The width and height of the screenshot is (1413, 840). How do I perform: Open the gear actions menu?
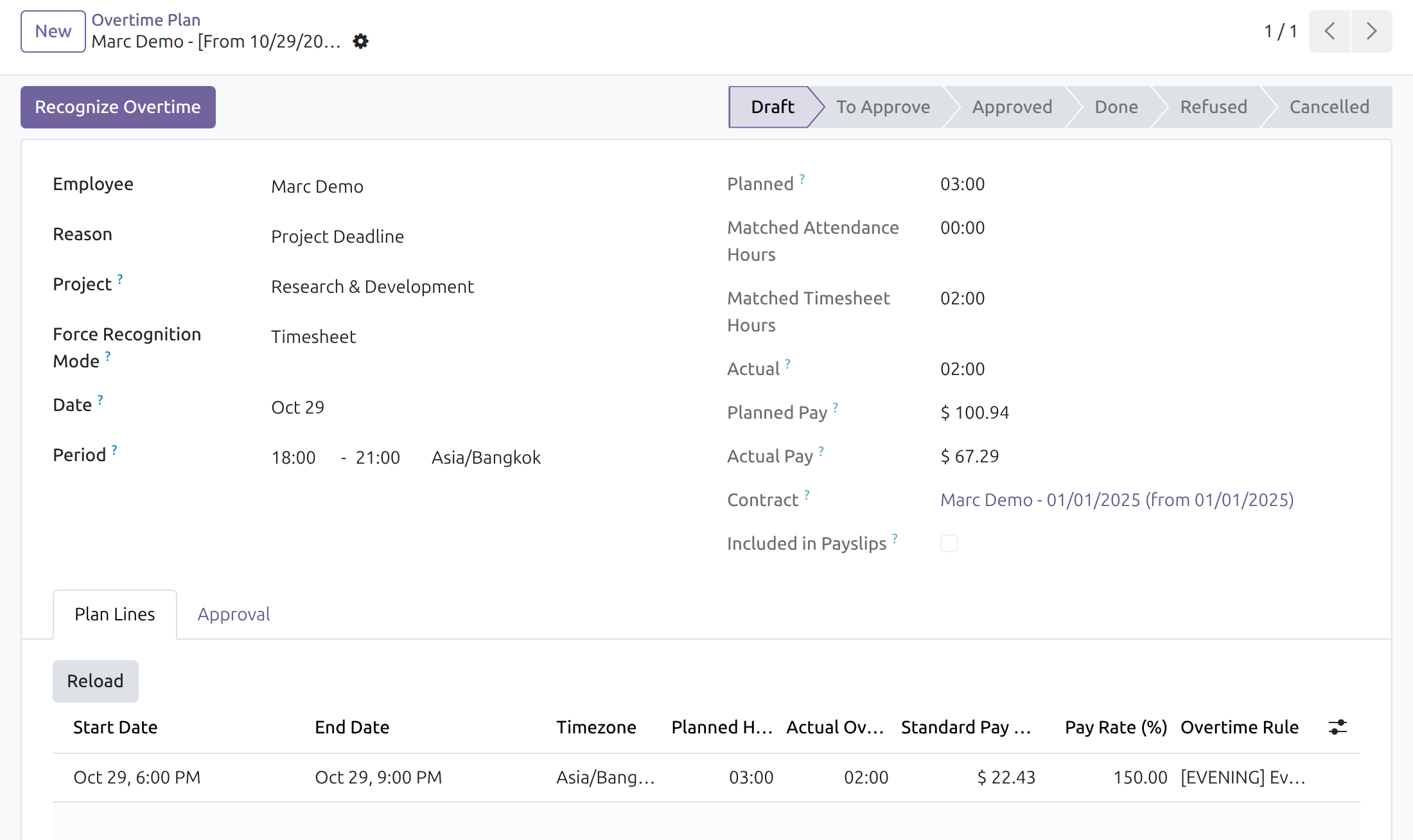point(361,42)
